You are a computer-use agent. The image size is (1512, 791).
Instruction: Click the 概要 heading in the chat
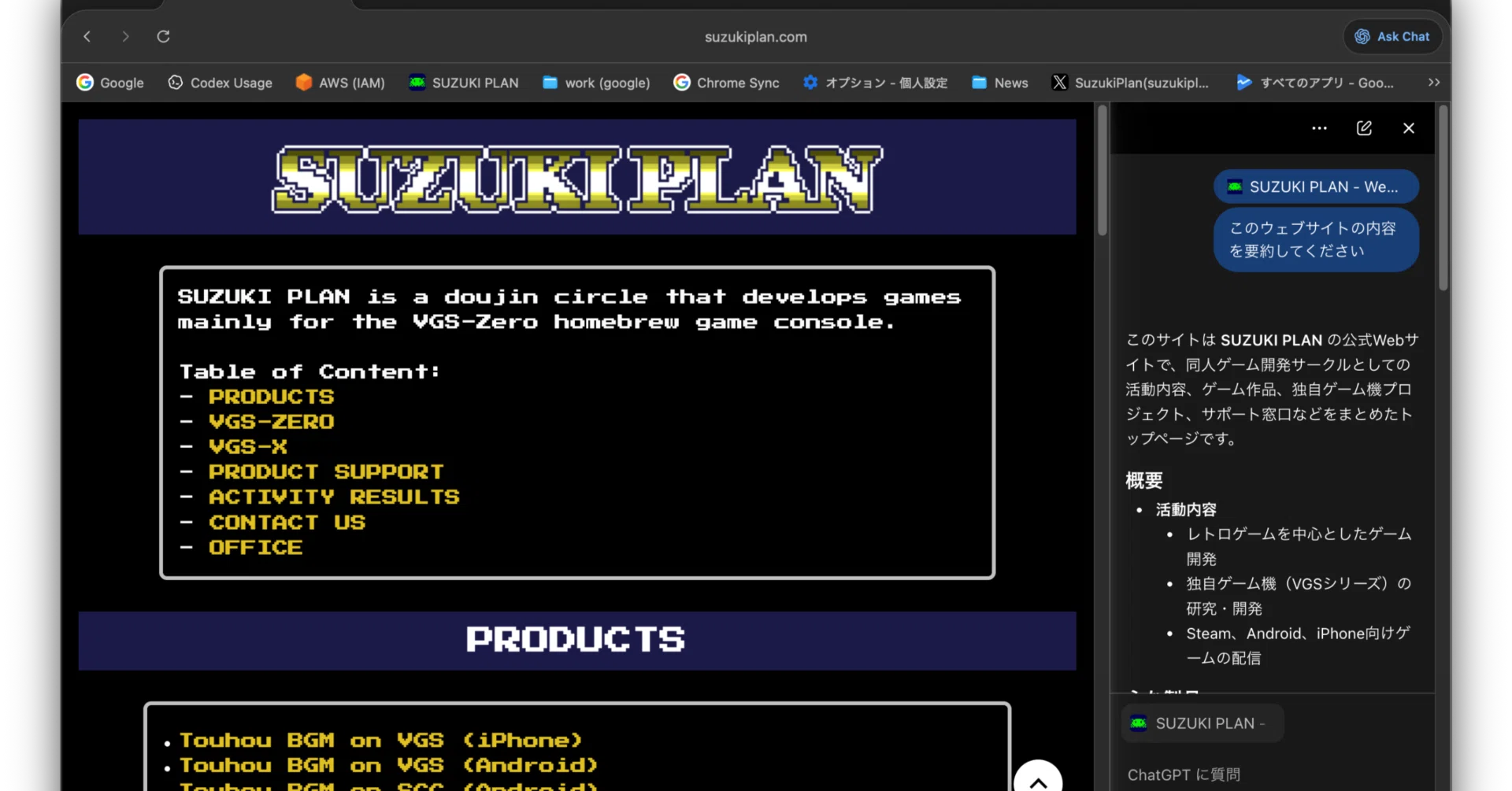pos(1144,481)
